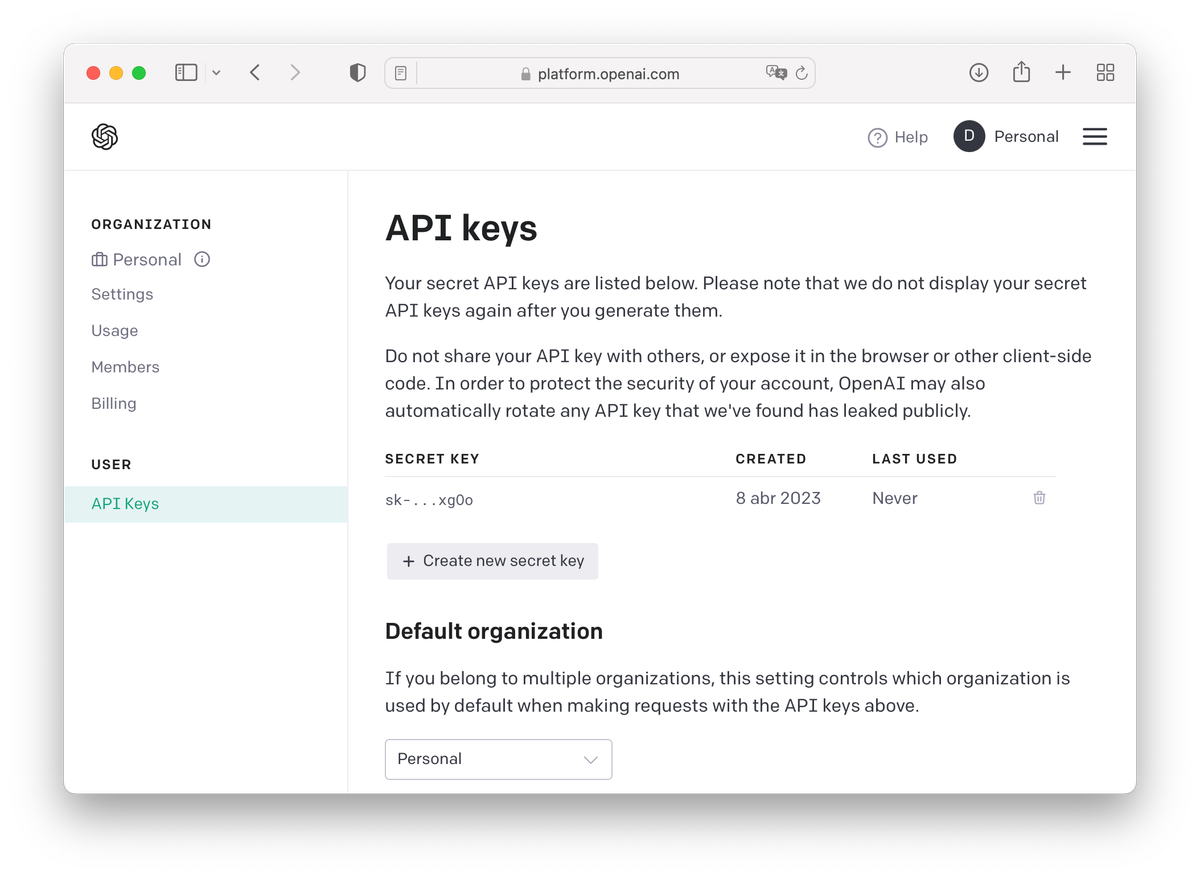
Task: Click the OpenAI logo icon
Action: point(105,137)
